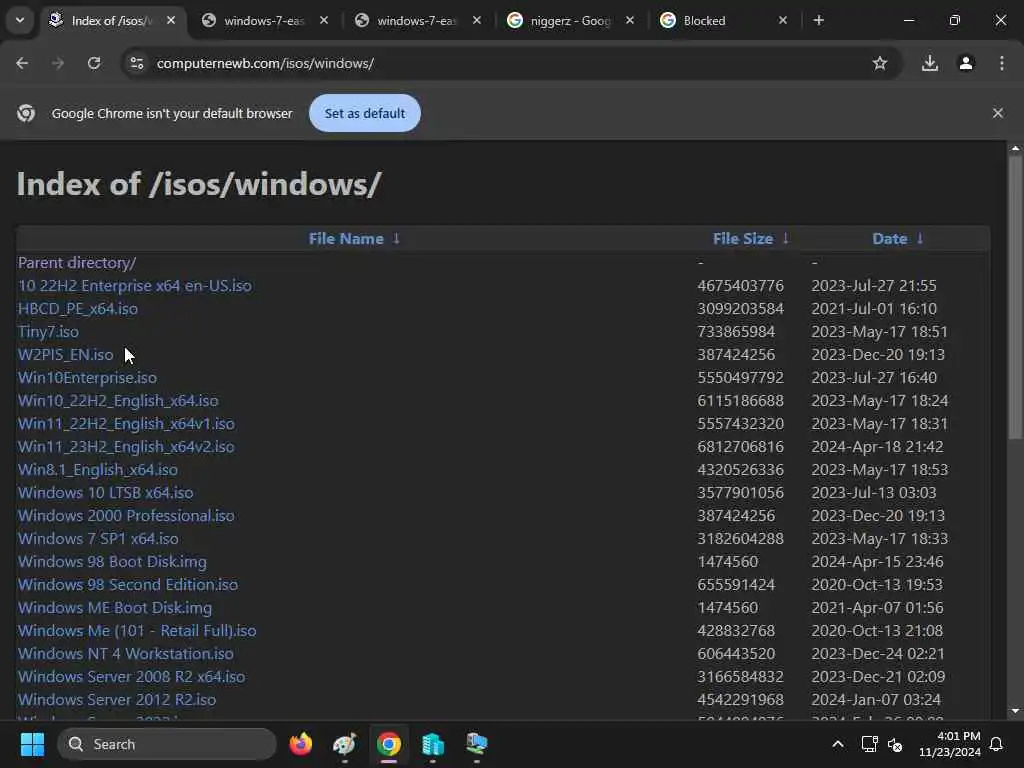1024x768 pixels.
Task: Sort listing by File Name
Action: coord(345,238)
